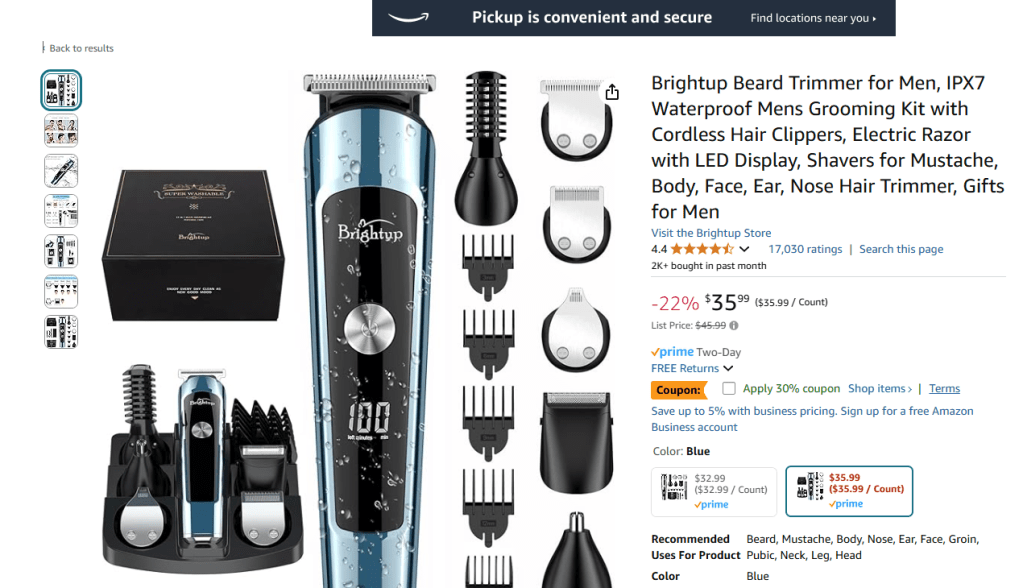Click prime logo in $32.99 option
The height and width of the screenshot is (588, 1023).
pos(711,504)
